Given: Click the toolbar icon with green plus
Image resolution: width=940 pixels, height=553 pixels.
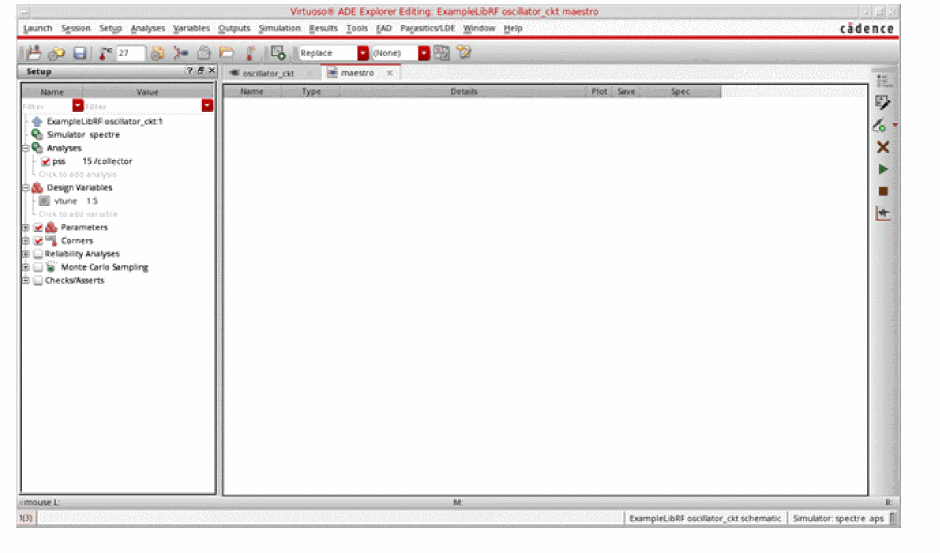Looking at the screenshot, I should [278, 53].
